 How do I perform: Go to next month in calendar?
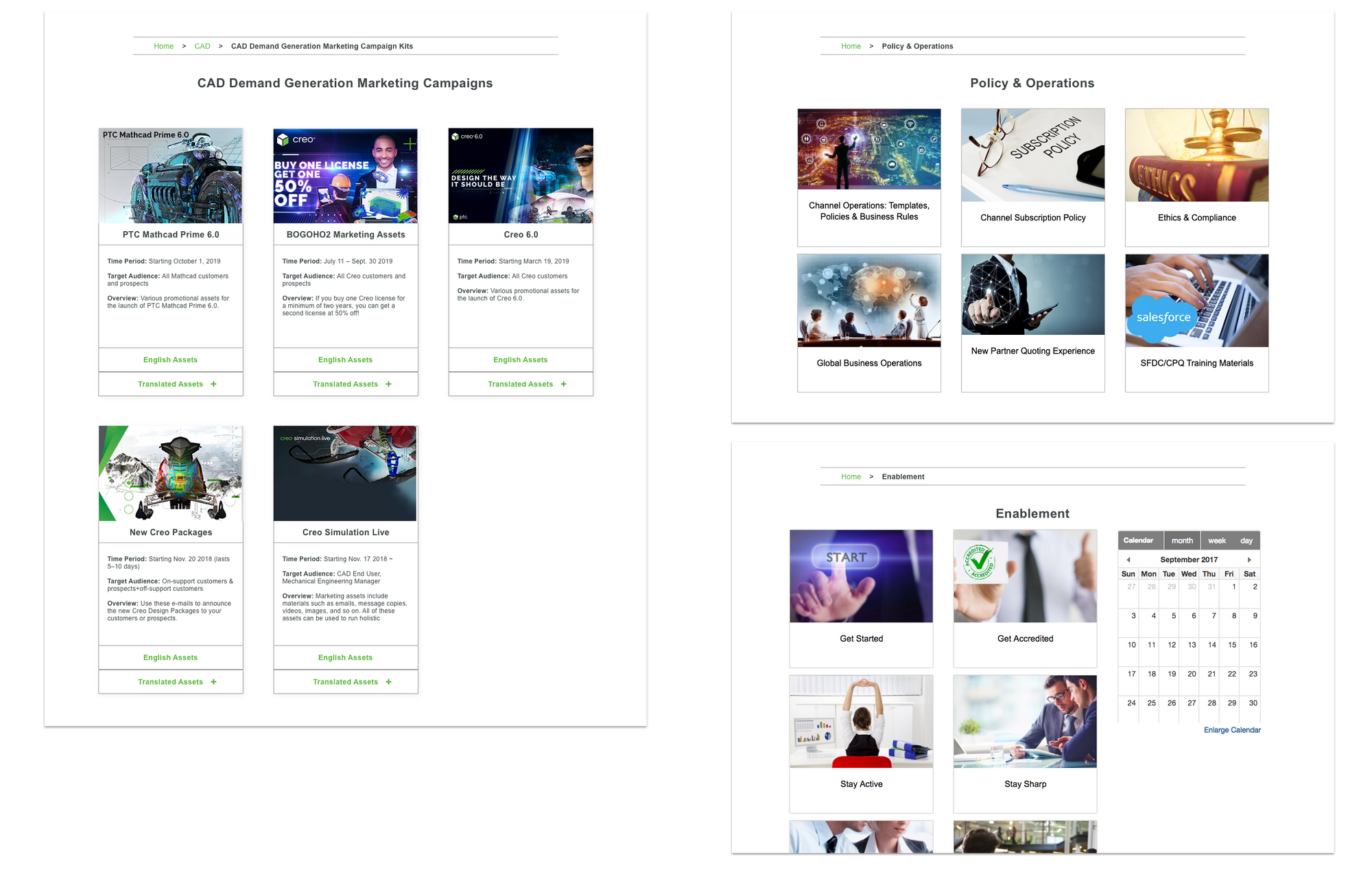click(x=1249, y=560)
